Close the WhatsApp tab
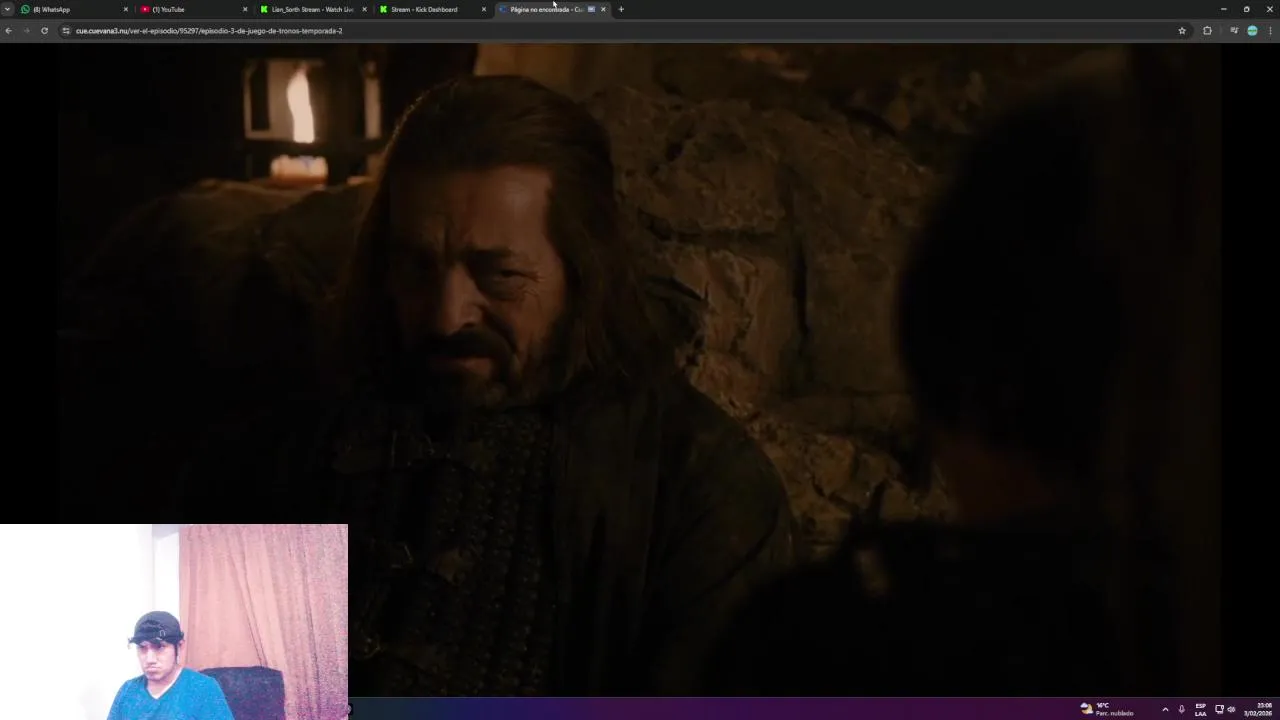The image size is (1280, 720). pos(126,9)
